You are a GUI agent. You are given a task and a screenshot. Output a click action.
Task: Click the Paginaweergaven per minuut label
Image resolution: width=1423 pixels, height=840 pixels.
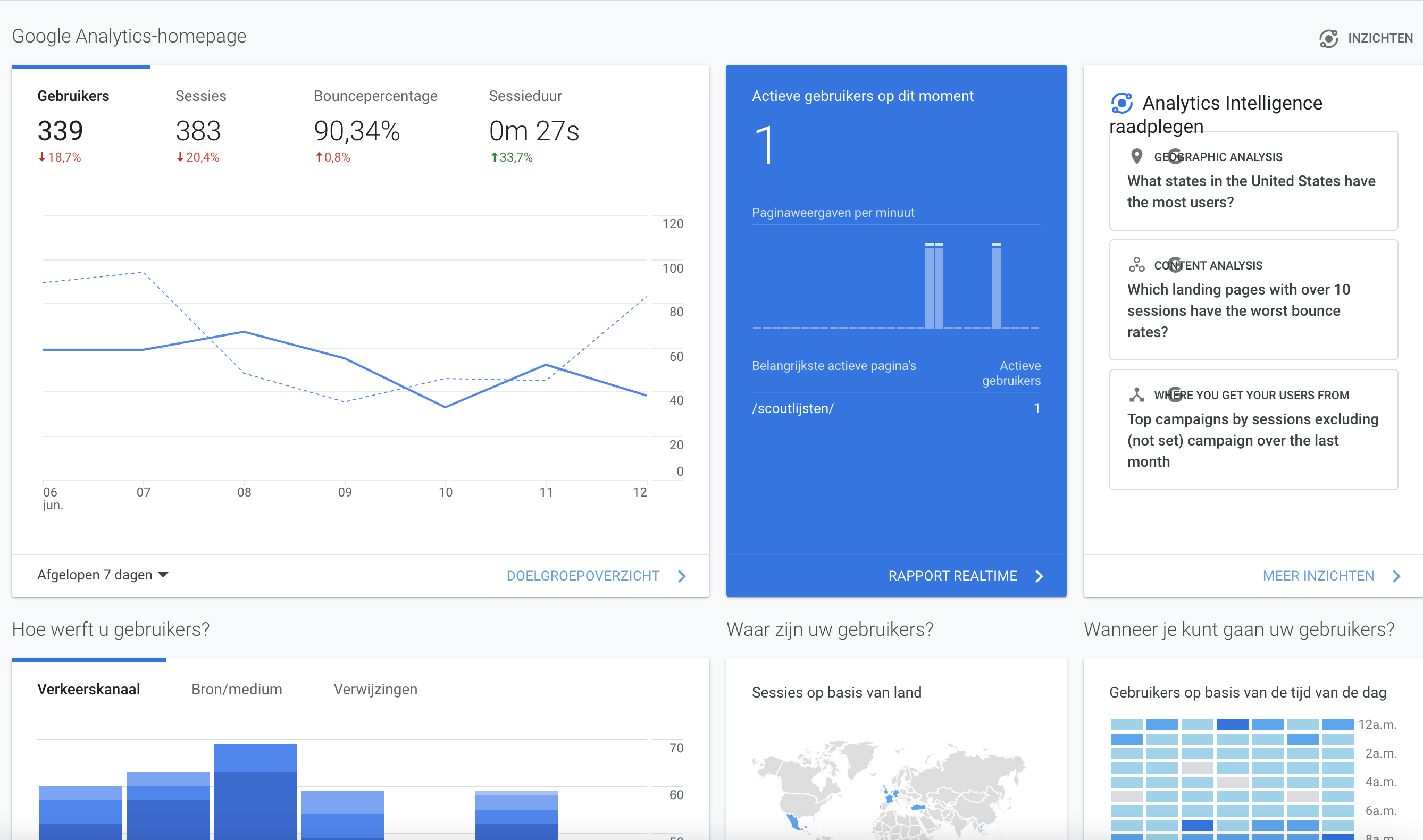833,213
